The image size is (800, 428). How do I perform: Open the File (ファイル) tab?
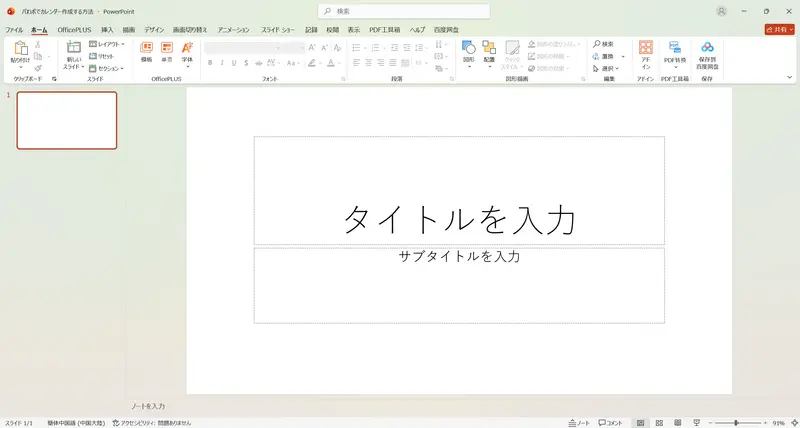(14, 30)
